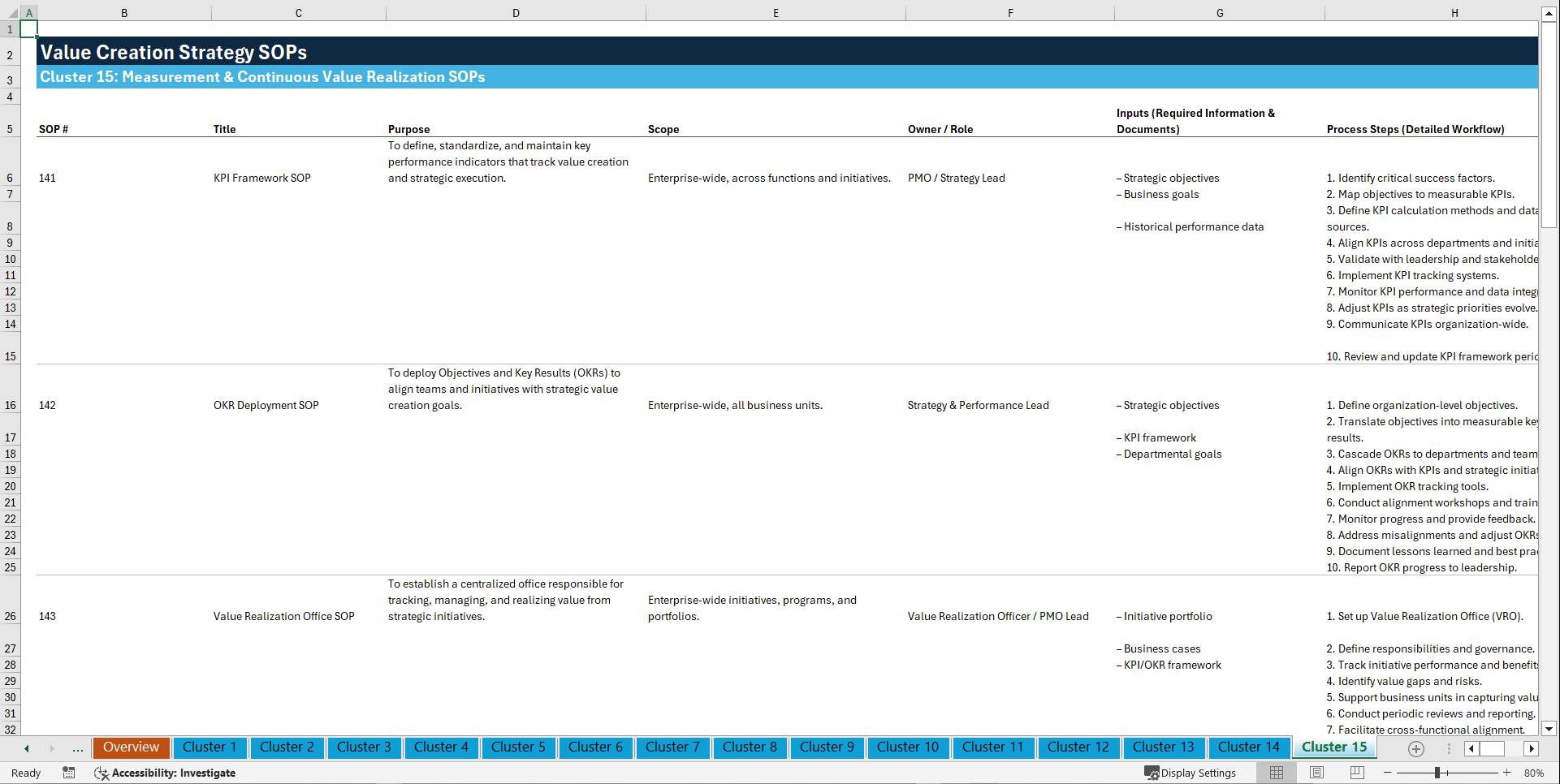Switch to the Overview sheet tab
The image size is (1560, 784).
(x=131, y=747)
